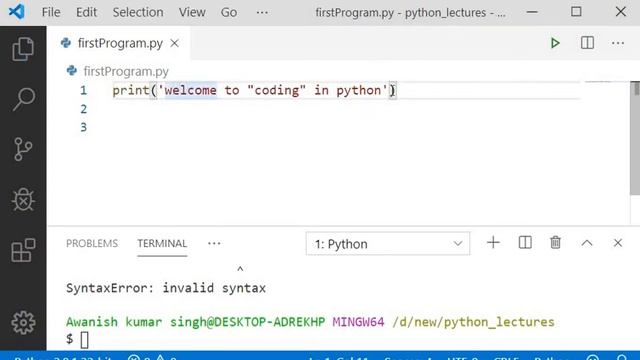The height and width of the screenshot is (360, 640).
Task: Click 'Awanish kumar singh@DESKTOP-ADREKHP' terminal text
Action: [196, 322]
